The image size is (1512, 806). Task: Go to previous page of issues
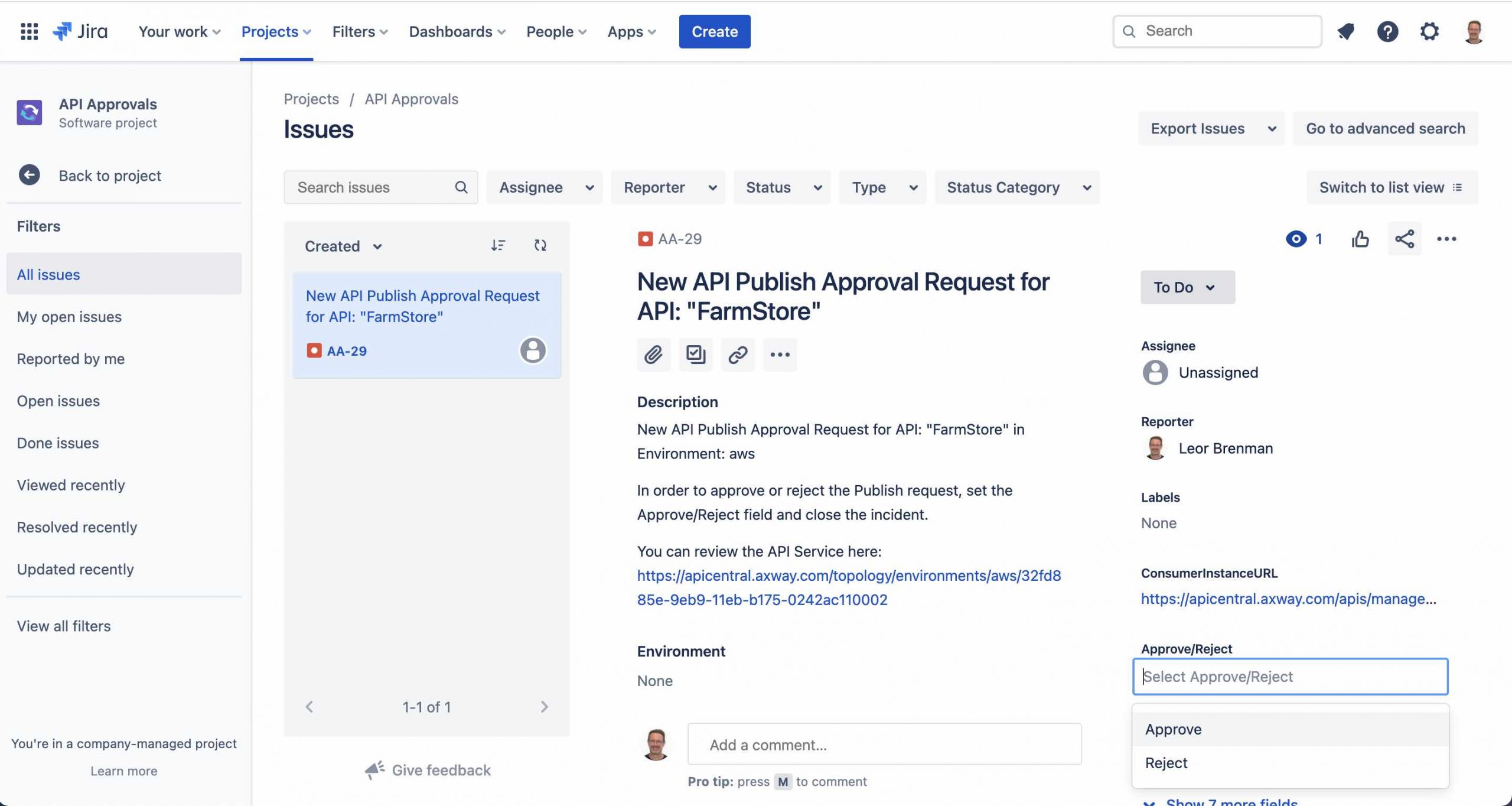pyautogui.click(x=309, y=707)
